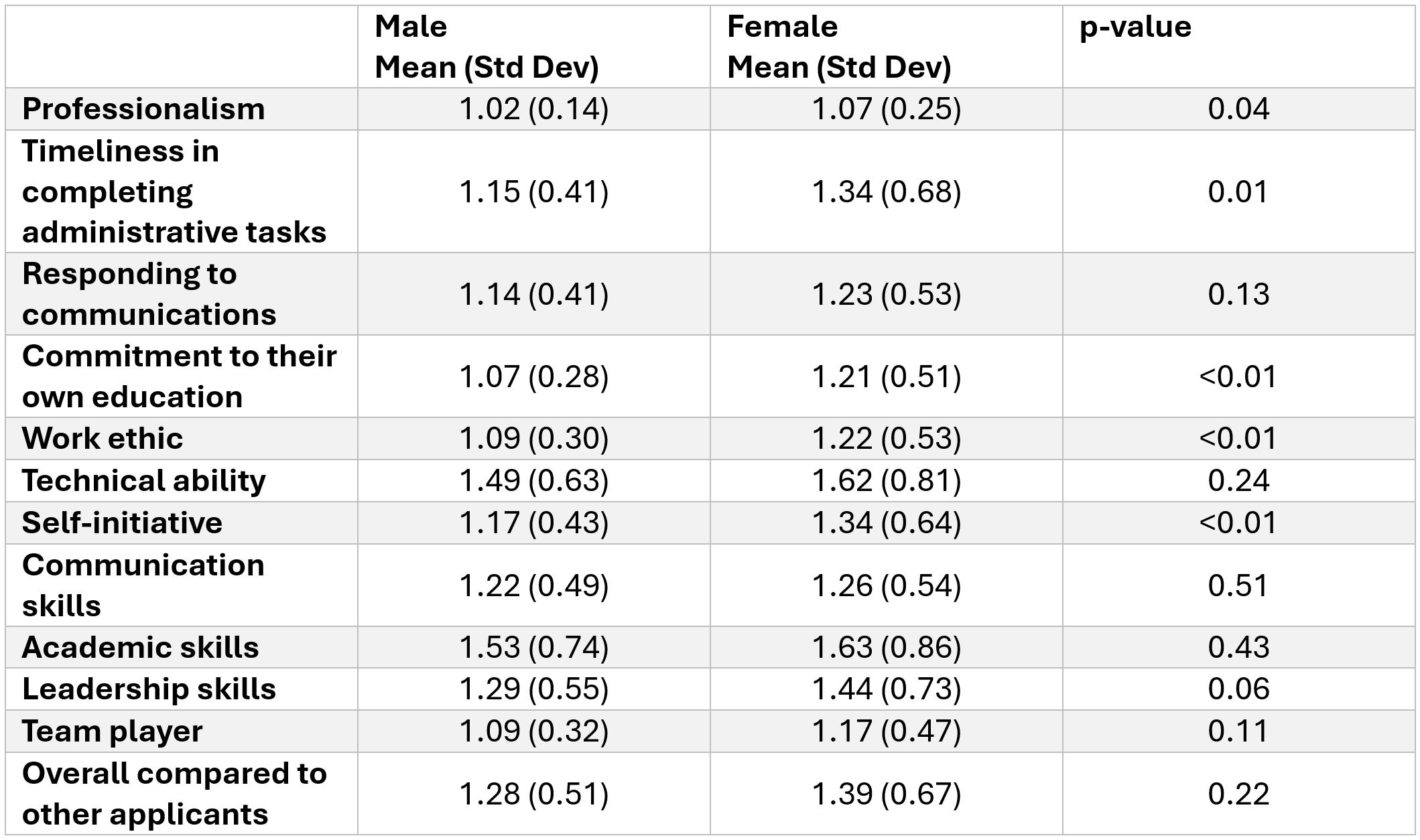Image resolution: width=1420 pixels, height=840 pixels.
Task: Click the Responding to communications label
Action: [x=149, y=294]
